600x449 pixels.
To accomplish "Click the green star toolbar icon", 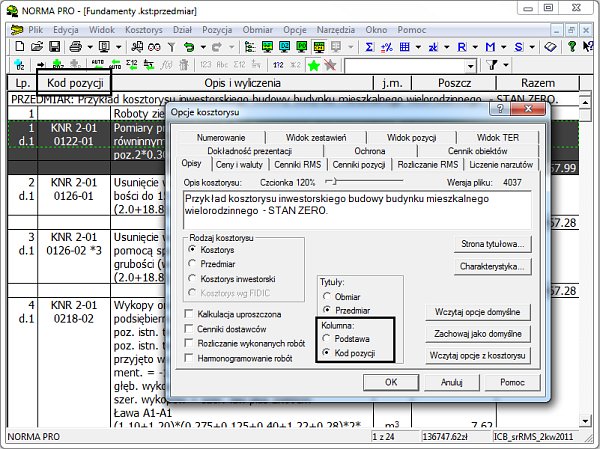I will (x=312, y=65).
